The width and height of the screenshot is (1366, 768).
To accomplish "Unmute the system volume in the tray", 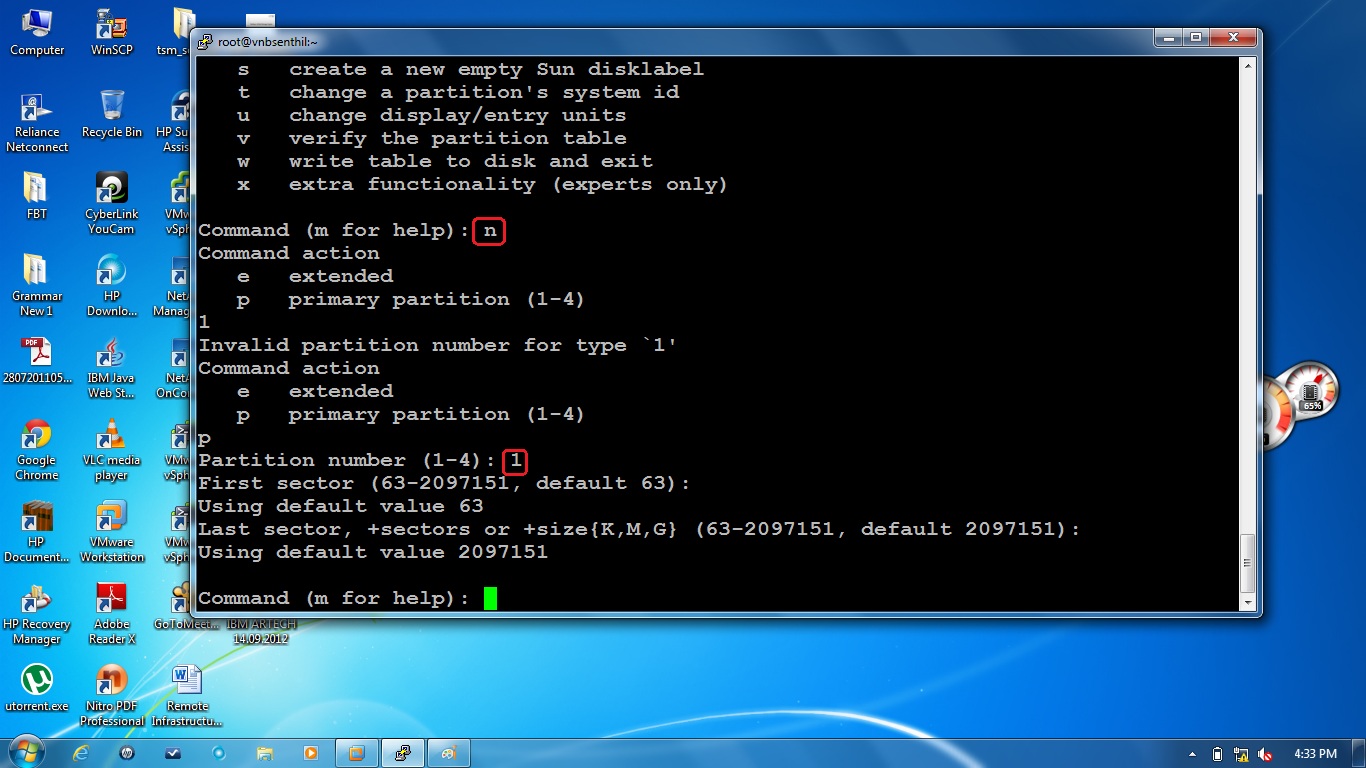I will (1263, 753).
